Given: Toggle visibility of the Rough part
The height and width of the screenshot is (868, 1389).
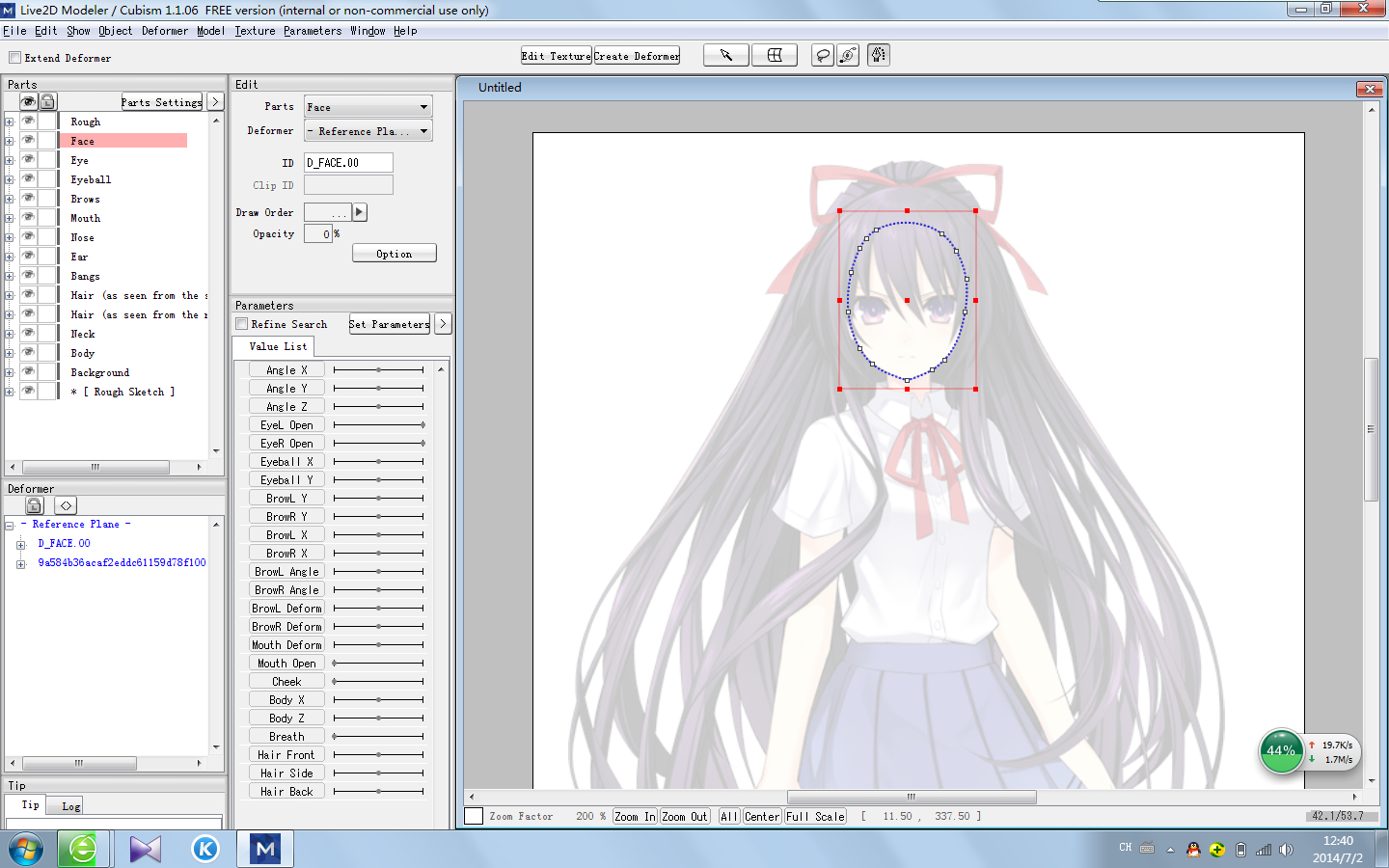Looking at the screenshot, I should (x=29, y=122).
